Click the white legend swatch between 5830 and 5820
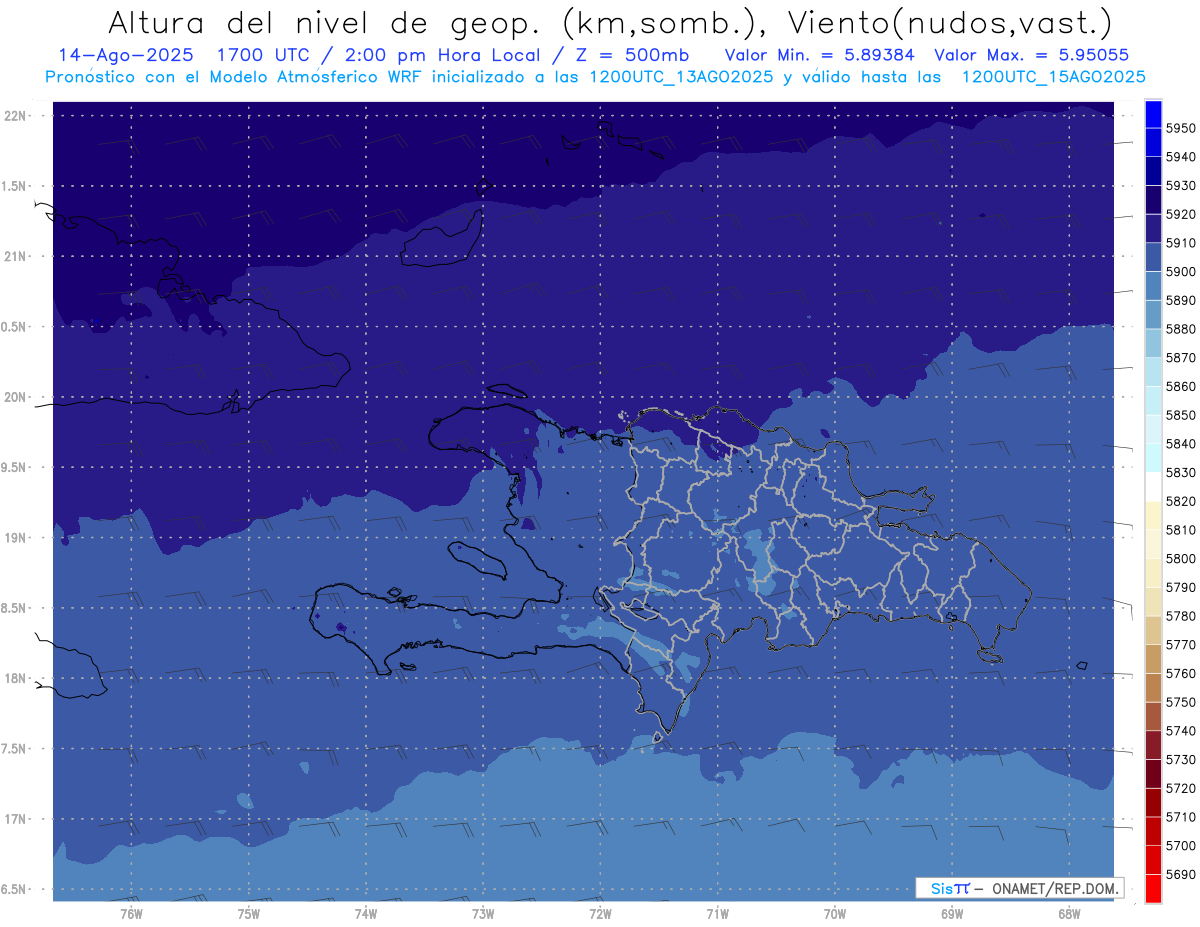This screenshot has width=1200, height=927. pyautogui.click(x=1153, y=487)
